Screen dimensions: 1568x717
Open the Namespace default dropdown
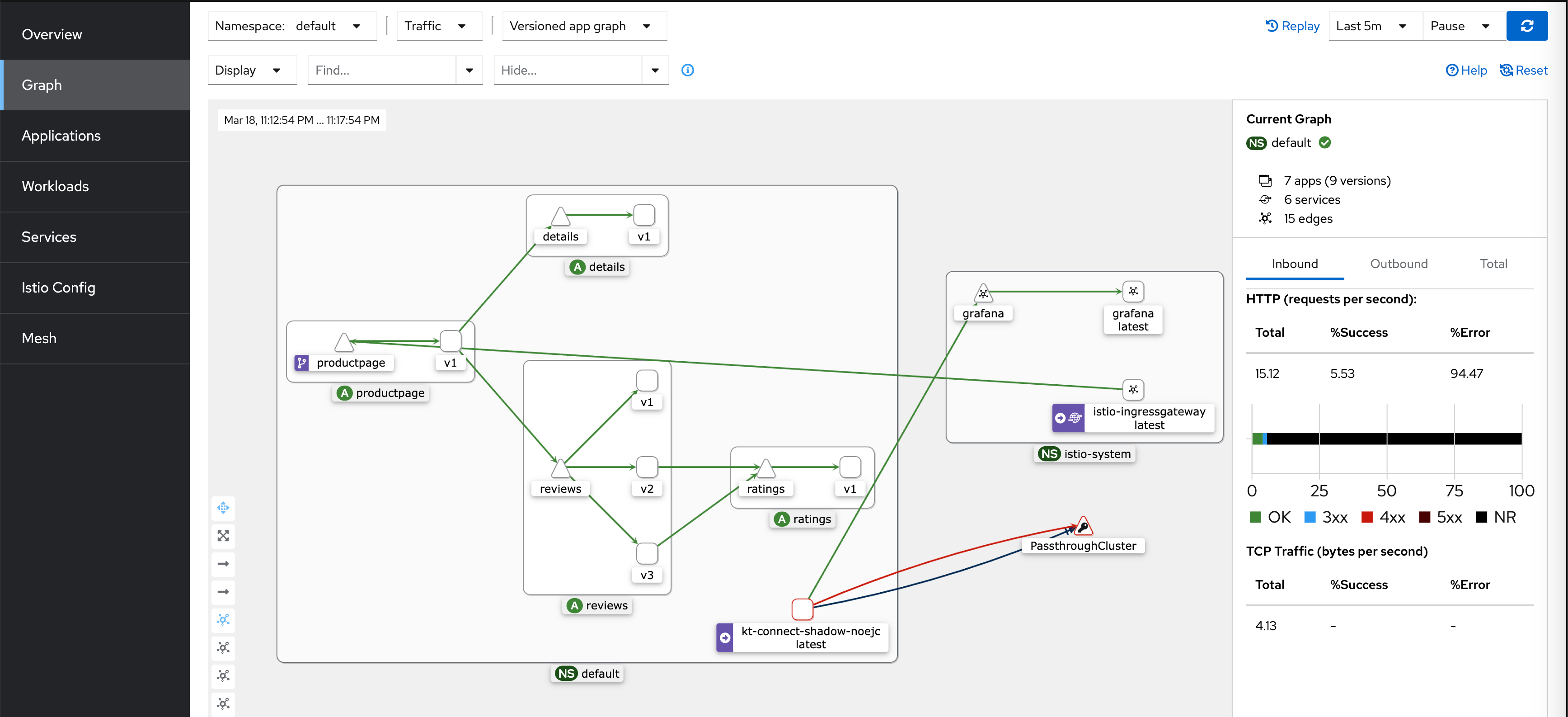[x=293, y=26]
